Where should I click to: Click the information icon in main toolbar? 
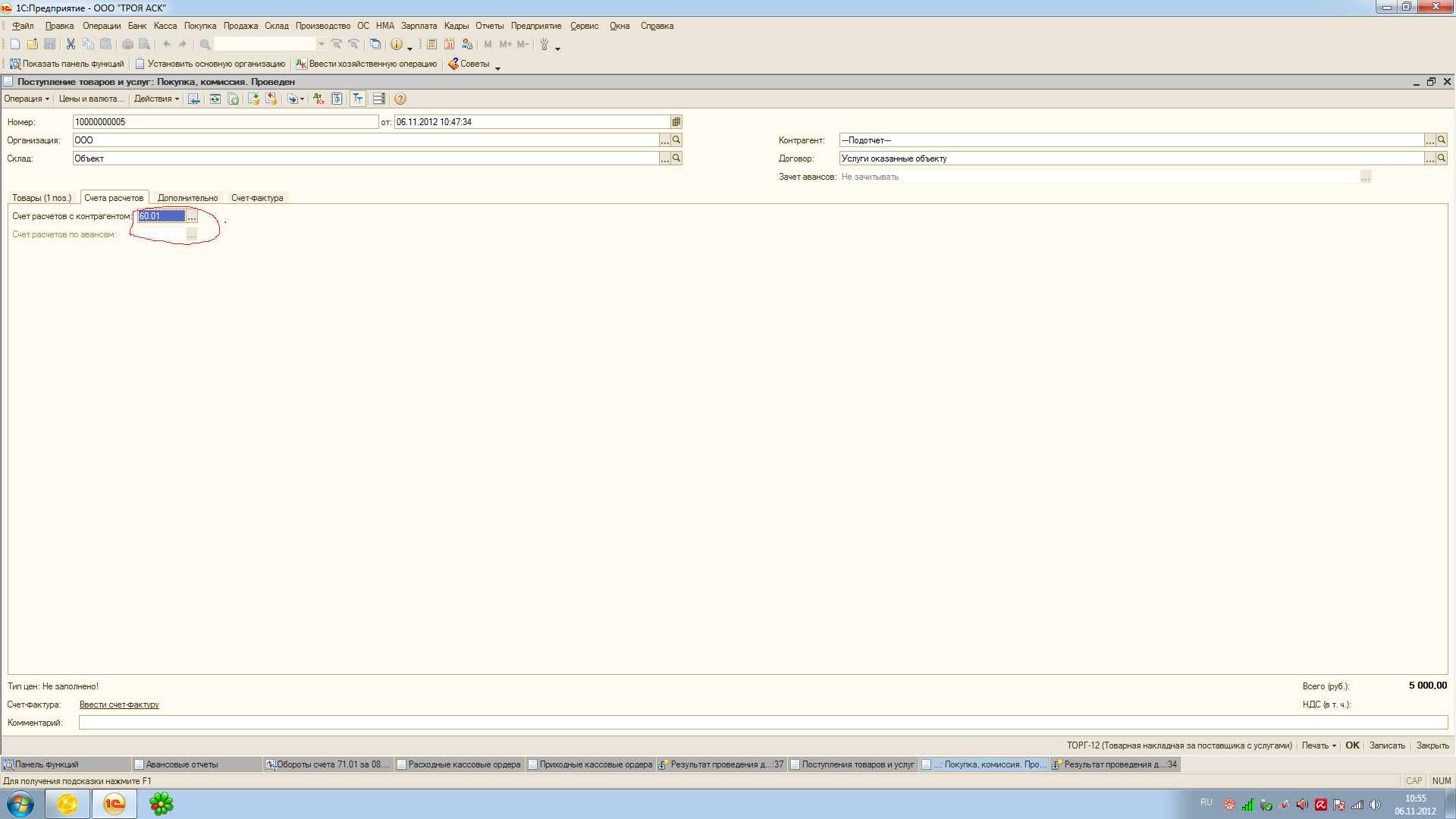[396, 44]
